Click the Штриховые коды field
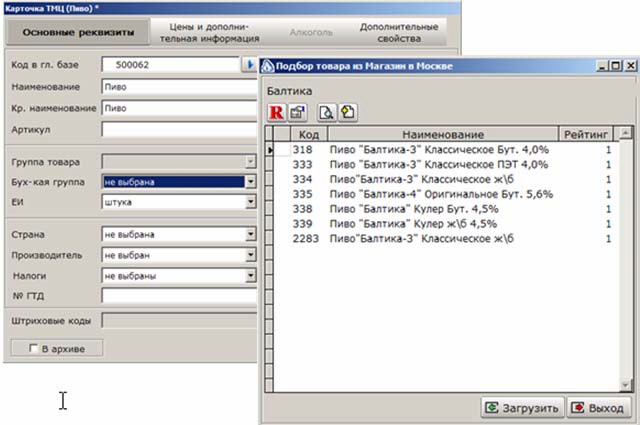Image resolution: width=640 pixels, height=425 pixels. [x=180, y=320]
